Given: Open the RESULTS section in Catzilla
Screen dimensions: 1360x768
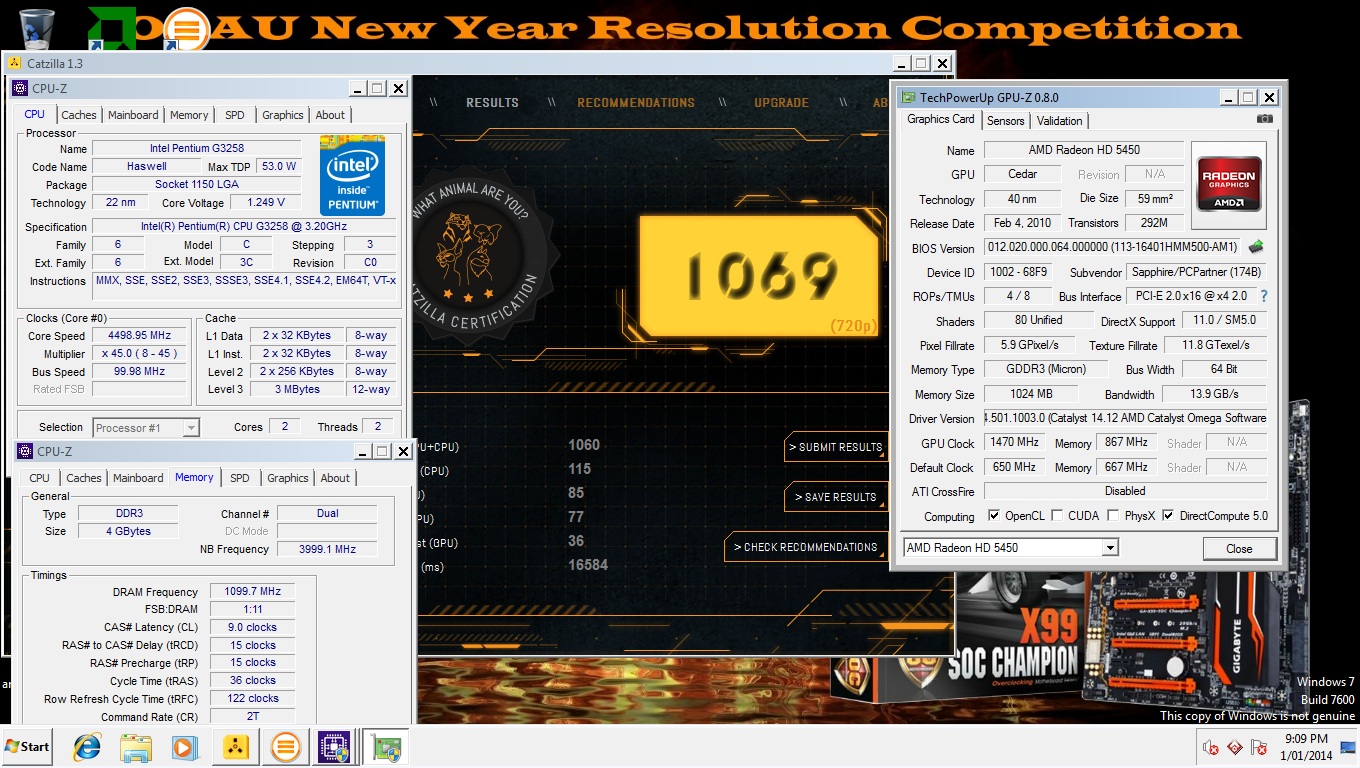Looking at the screenshot, I should click(x=492, y=103).
